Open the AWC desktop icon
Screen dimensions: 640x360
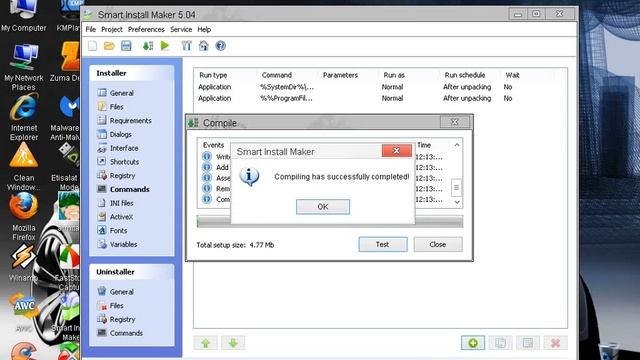coord(24,312)
